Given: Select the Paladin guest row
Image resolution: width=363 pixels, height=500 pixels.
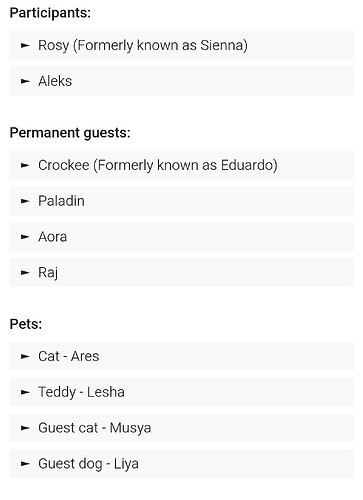Looking at the screenshot, I should (181, 201).
